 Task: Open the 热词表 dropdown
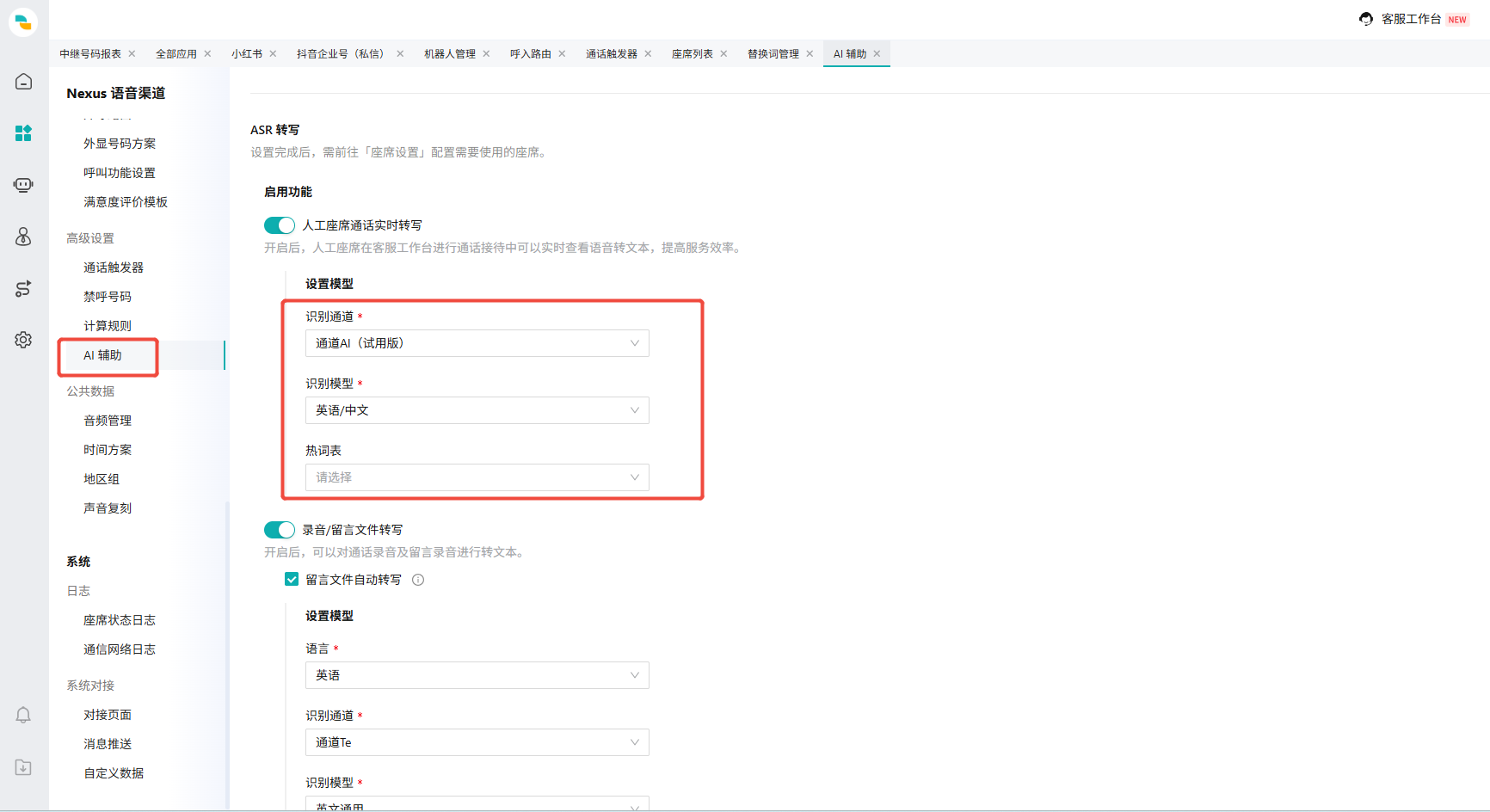click(x=477, y=477)
